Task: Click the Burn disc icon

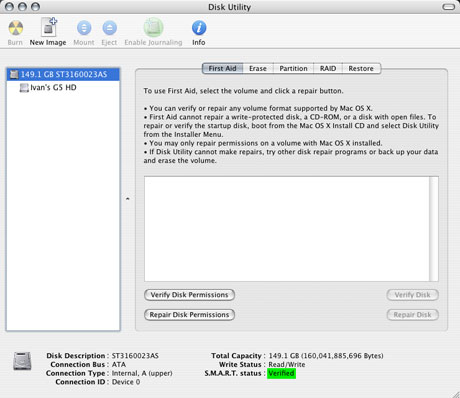Action: coord(16,28)
